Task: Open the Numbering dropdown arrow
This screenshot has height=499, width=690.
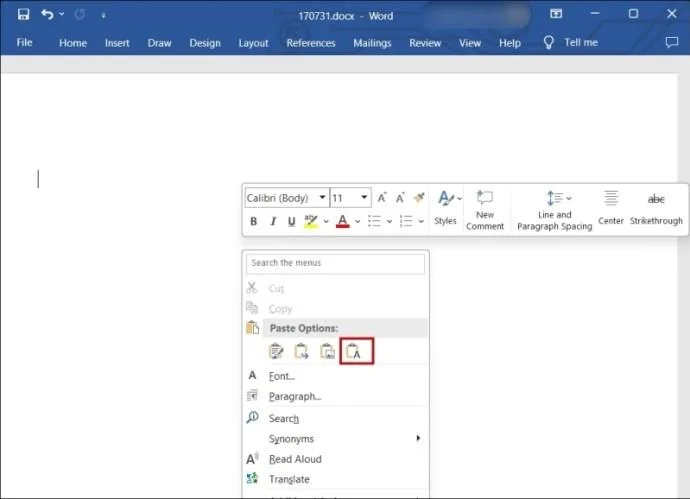Action: pyautogui.click(x=421, y=221)
